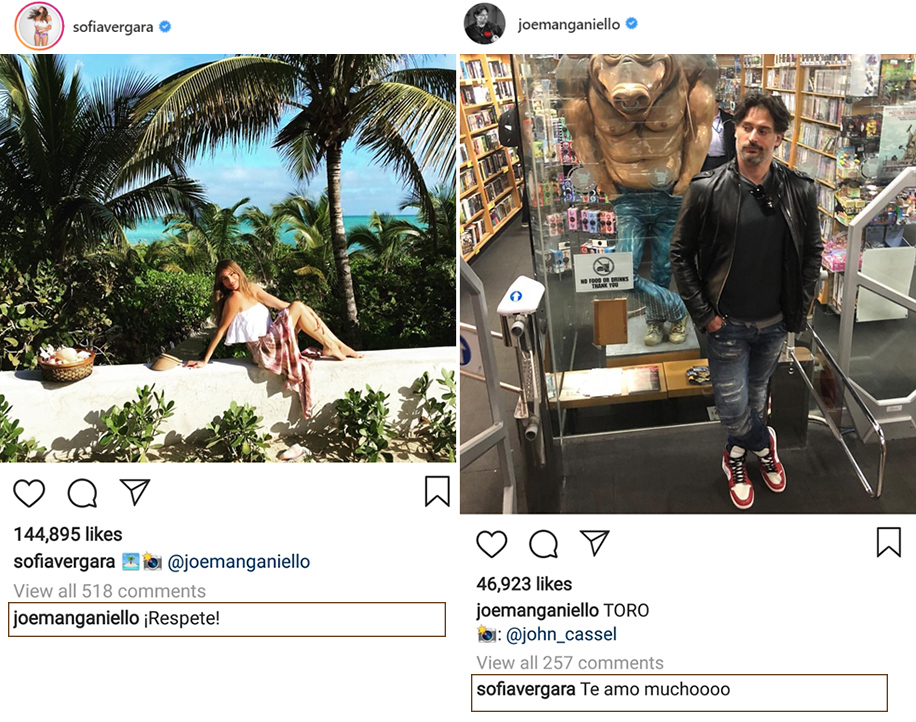Save the joemanganiello TORO post
916x722 pixels.
click(x=888, y=543)
